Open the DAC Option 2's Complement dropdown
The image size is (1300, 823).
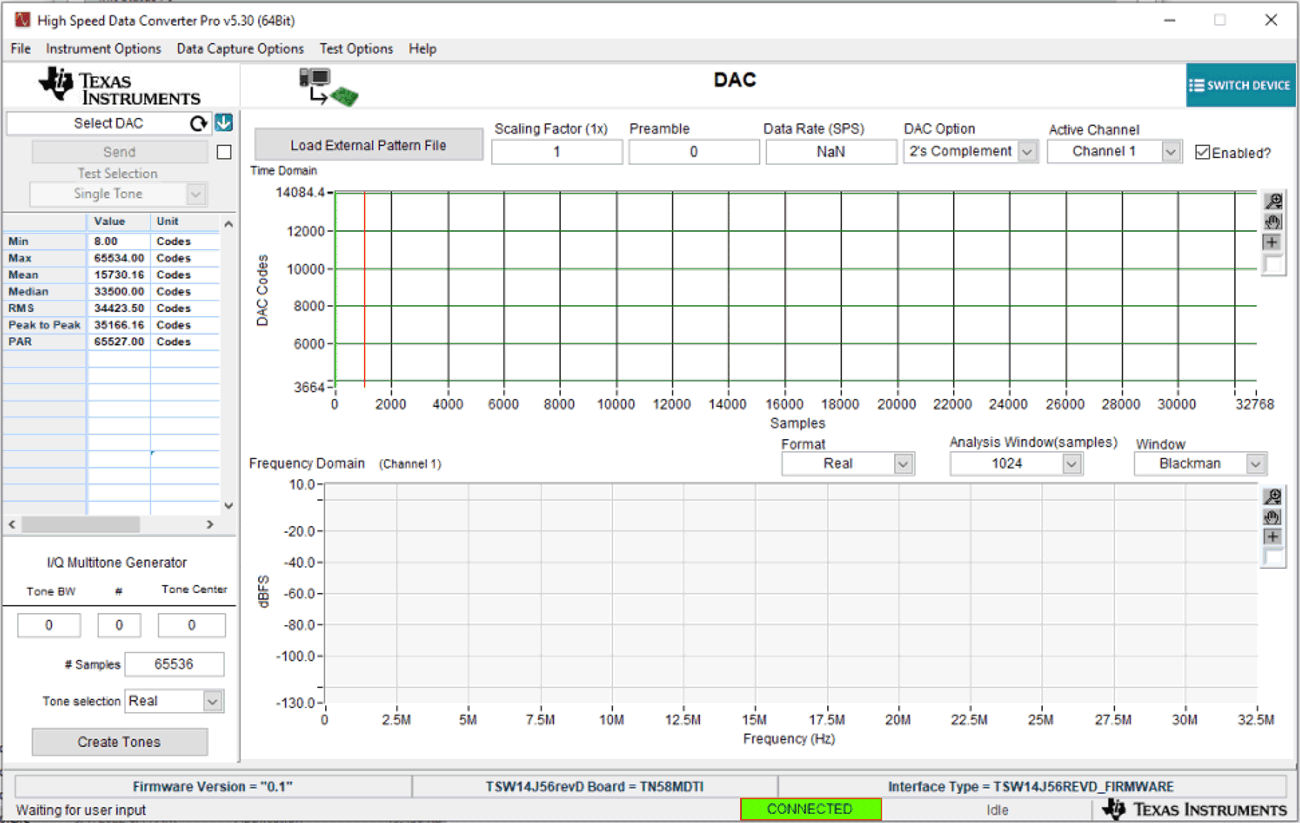1027,152
